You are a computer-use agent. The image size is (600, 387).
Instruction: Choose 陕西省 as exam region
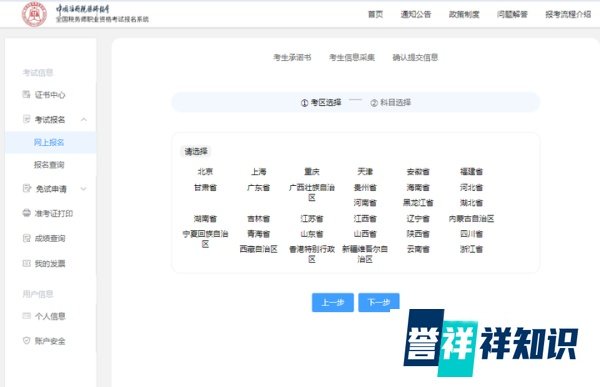click(x=418, y=234)
